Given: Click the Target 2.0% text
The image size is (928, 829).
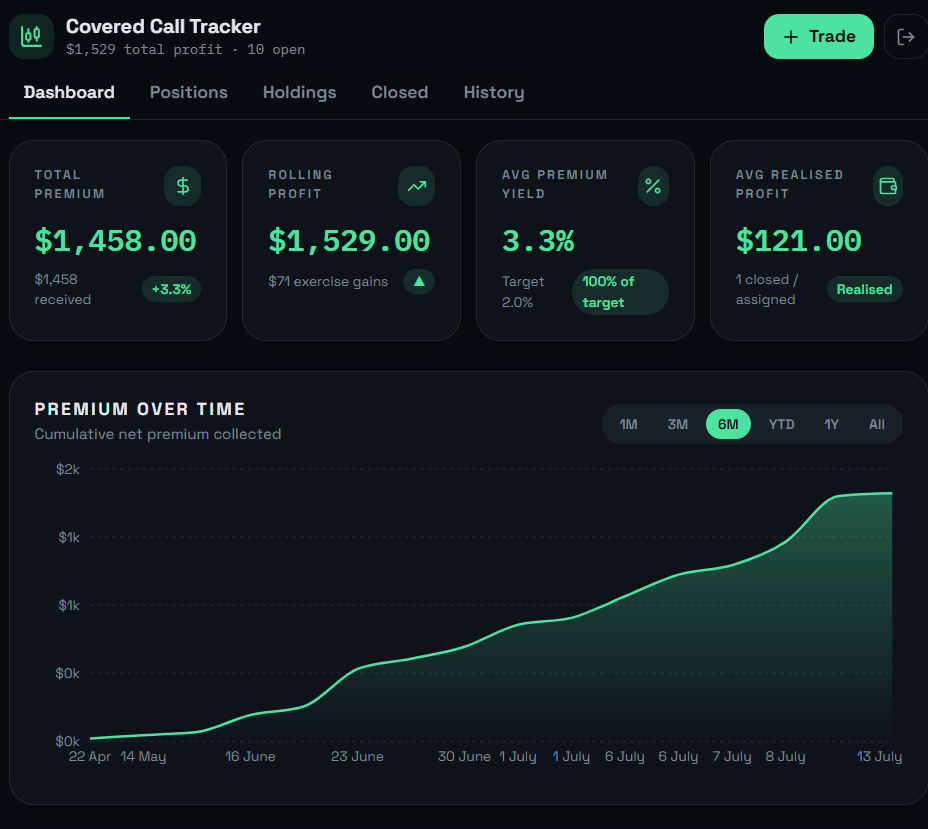Looking at the screenshot, I should [523, 292].
